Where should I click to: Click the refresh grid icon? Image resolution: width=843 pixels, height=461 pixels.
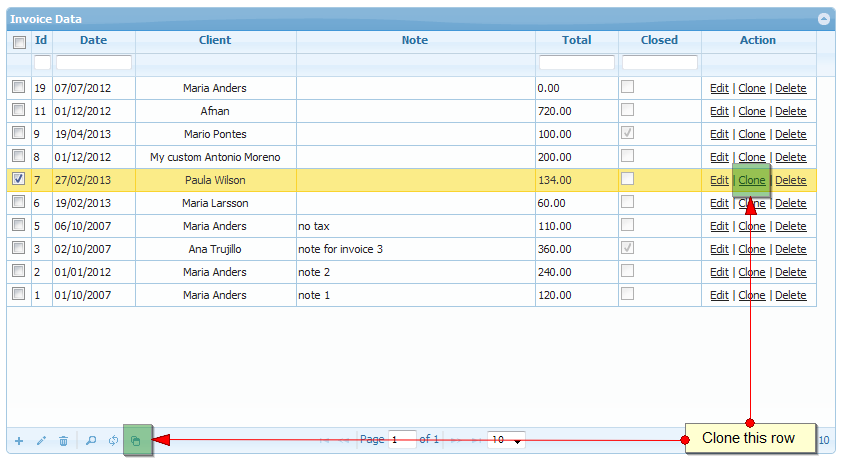point(113,440)
